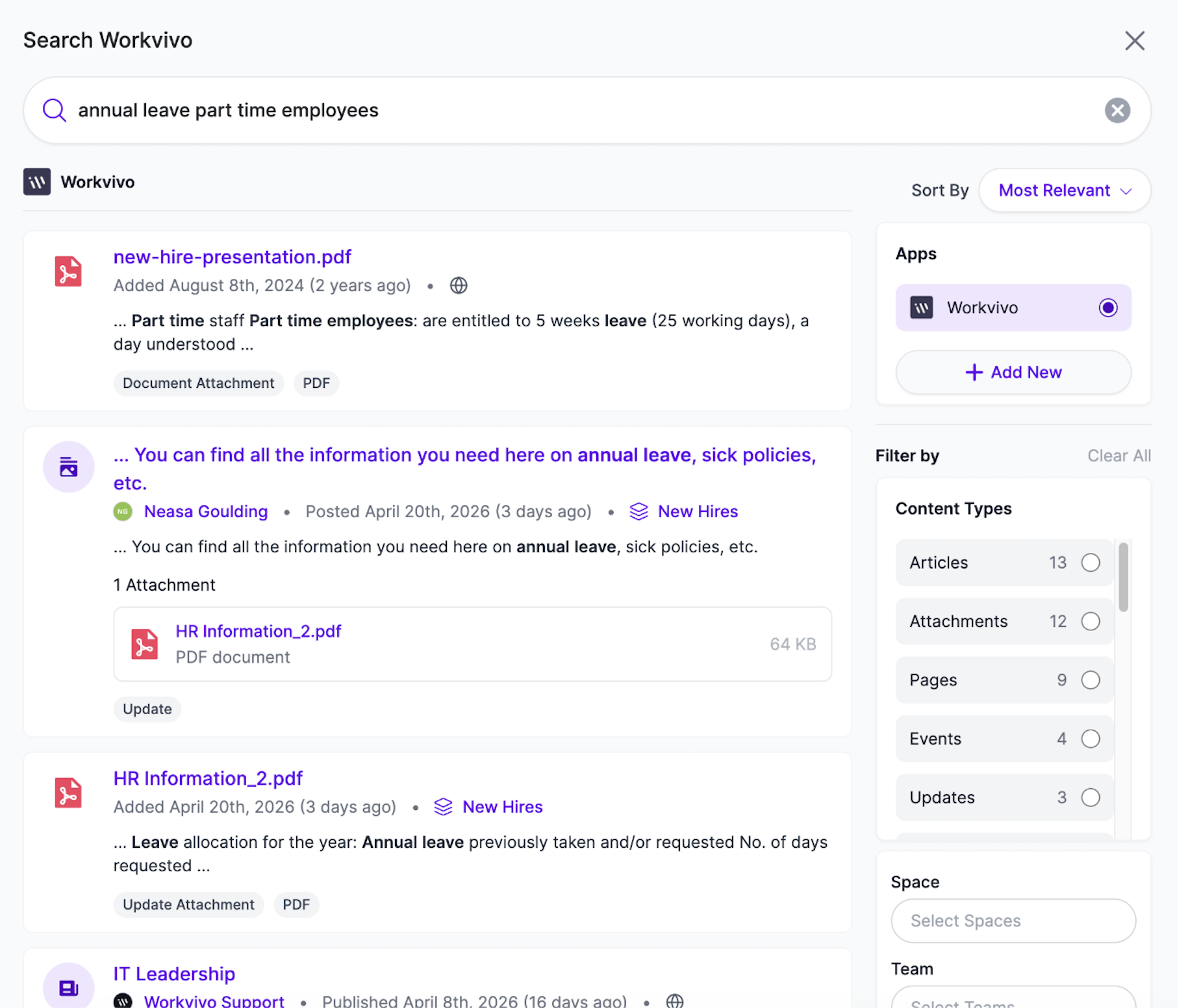Click the globe icon on IT Leadership result
Screen dimensions: 1178x1008
(675, 1001)
